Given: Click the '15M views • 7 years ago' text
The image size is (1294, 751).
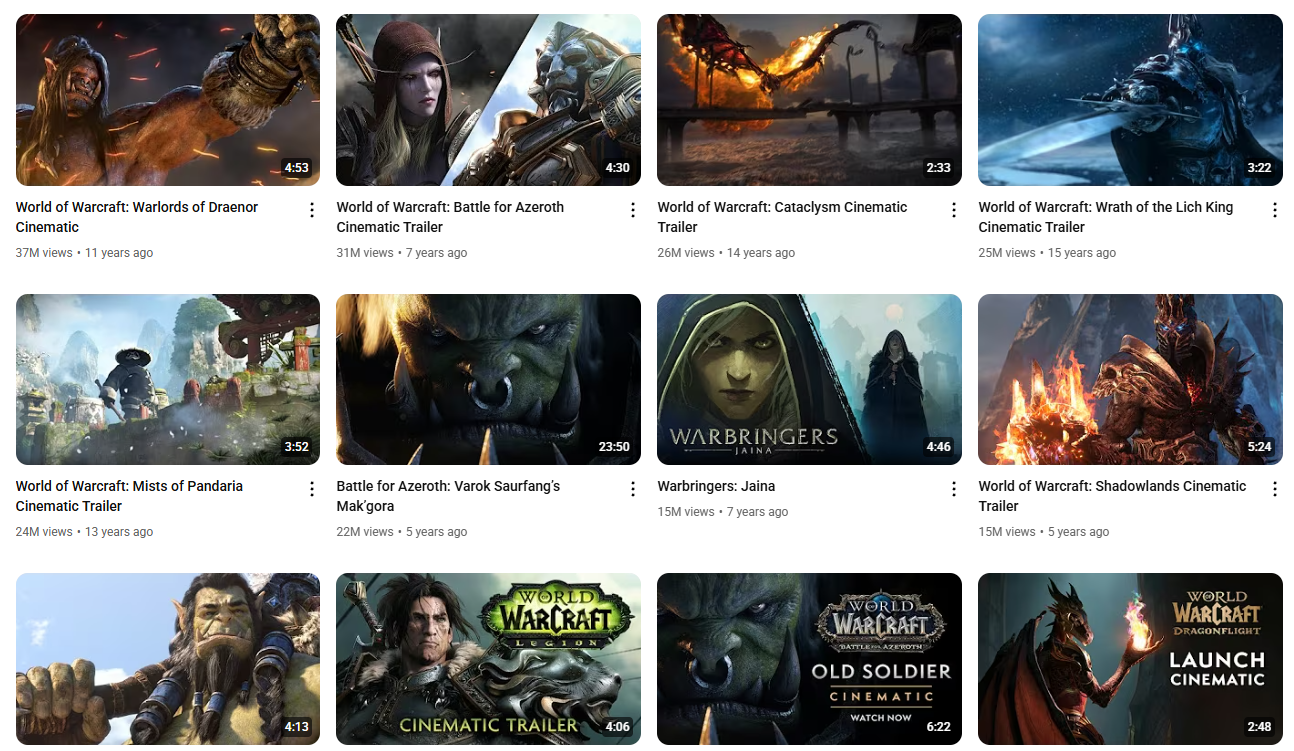Looking at the screenshot, I should (723, 512).
